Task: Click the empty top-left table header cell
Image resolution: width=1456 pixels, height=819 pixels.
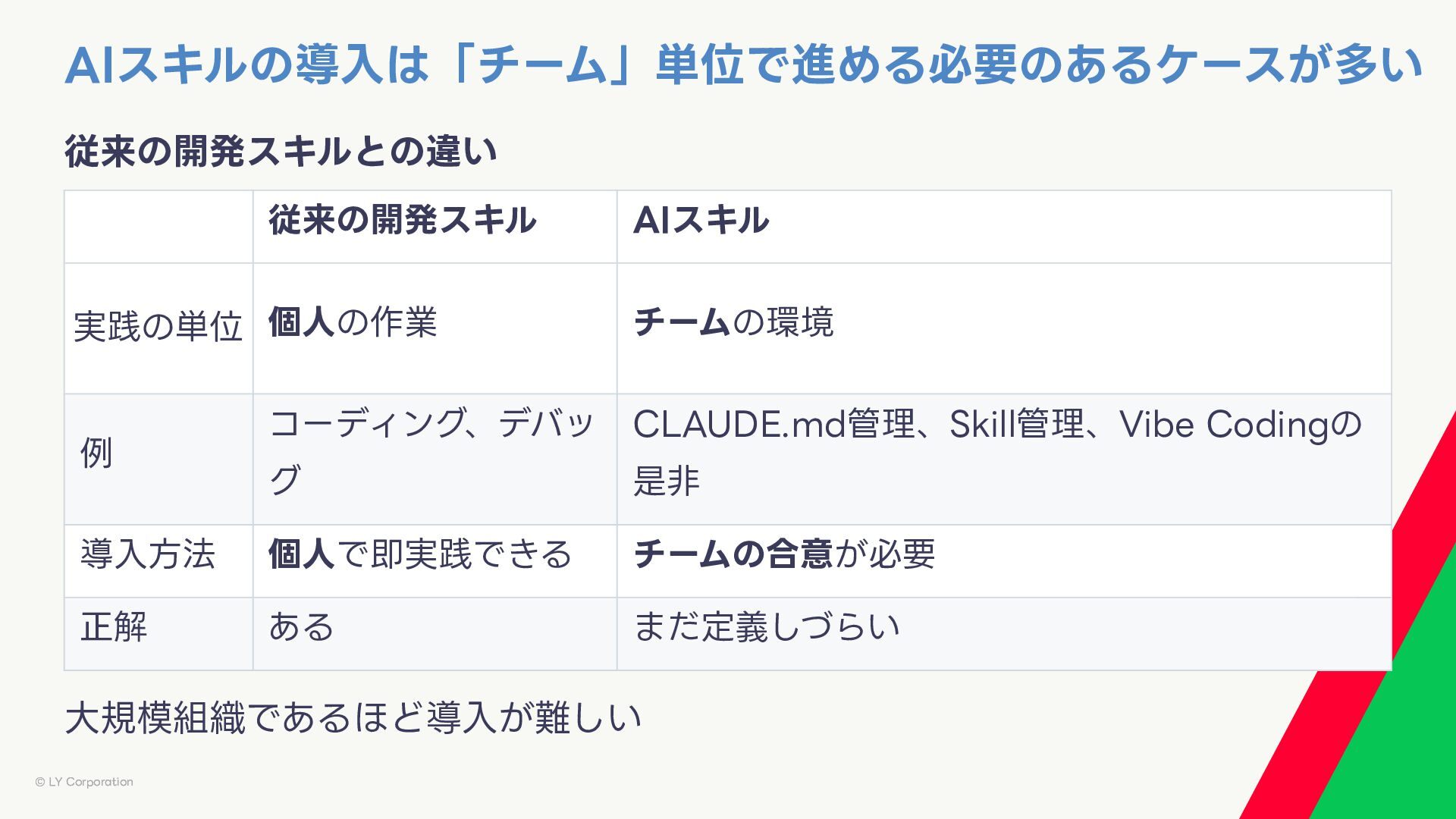Action: click(158, 227)
